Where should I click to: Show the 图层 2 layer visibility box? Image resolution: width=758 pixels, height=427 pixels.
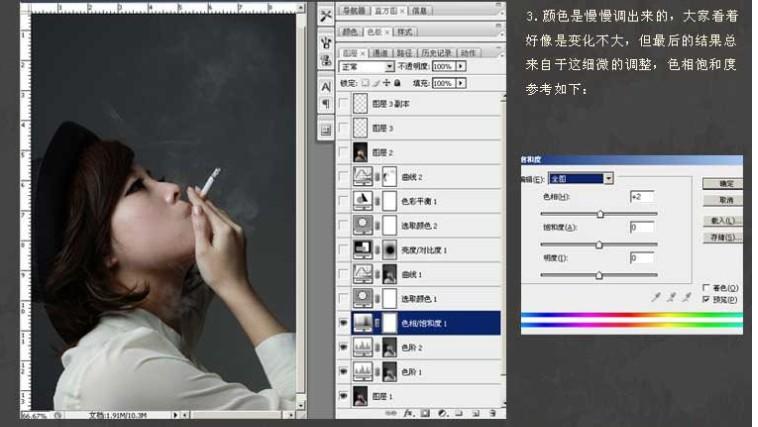point(344,152)
